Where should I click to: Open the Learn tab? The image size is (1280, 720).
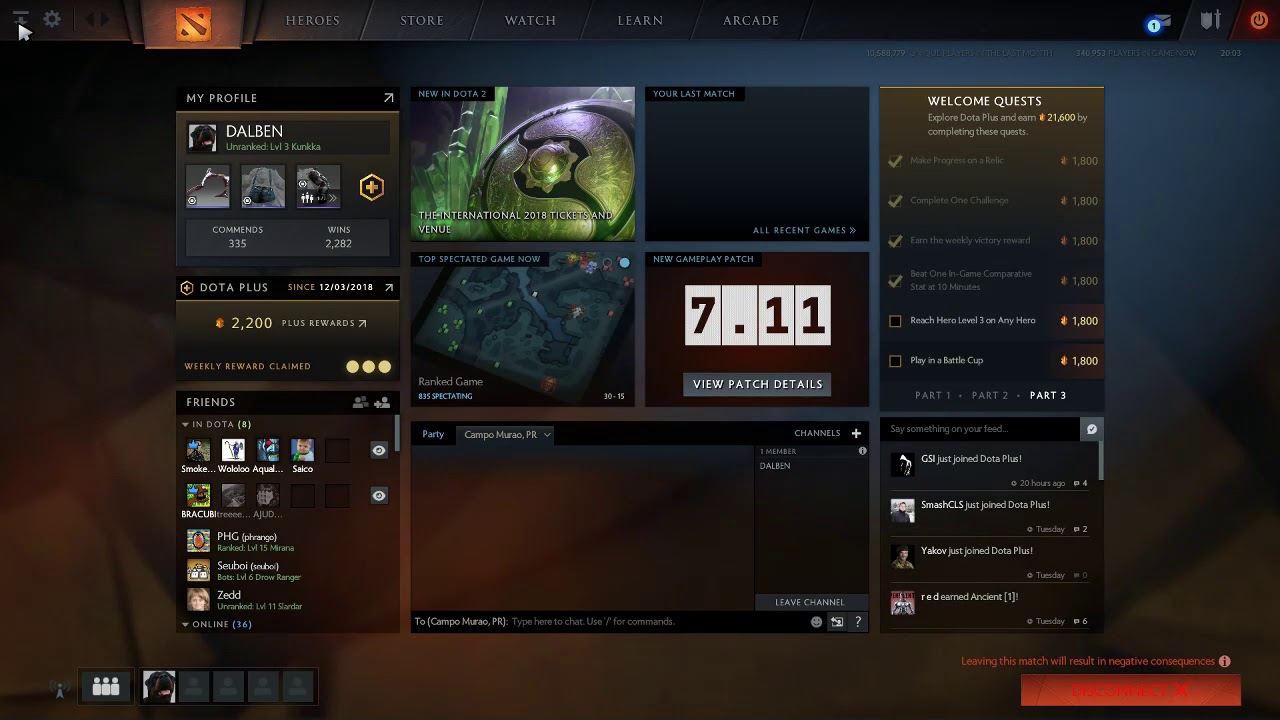point(640,20)
